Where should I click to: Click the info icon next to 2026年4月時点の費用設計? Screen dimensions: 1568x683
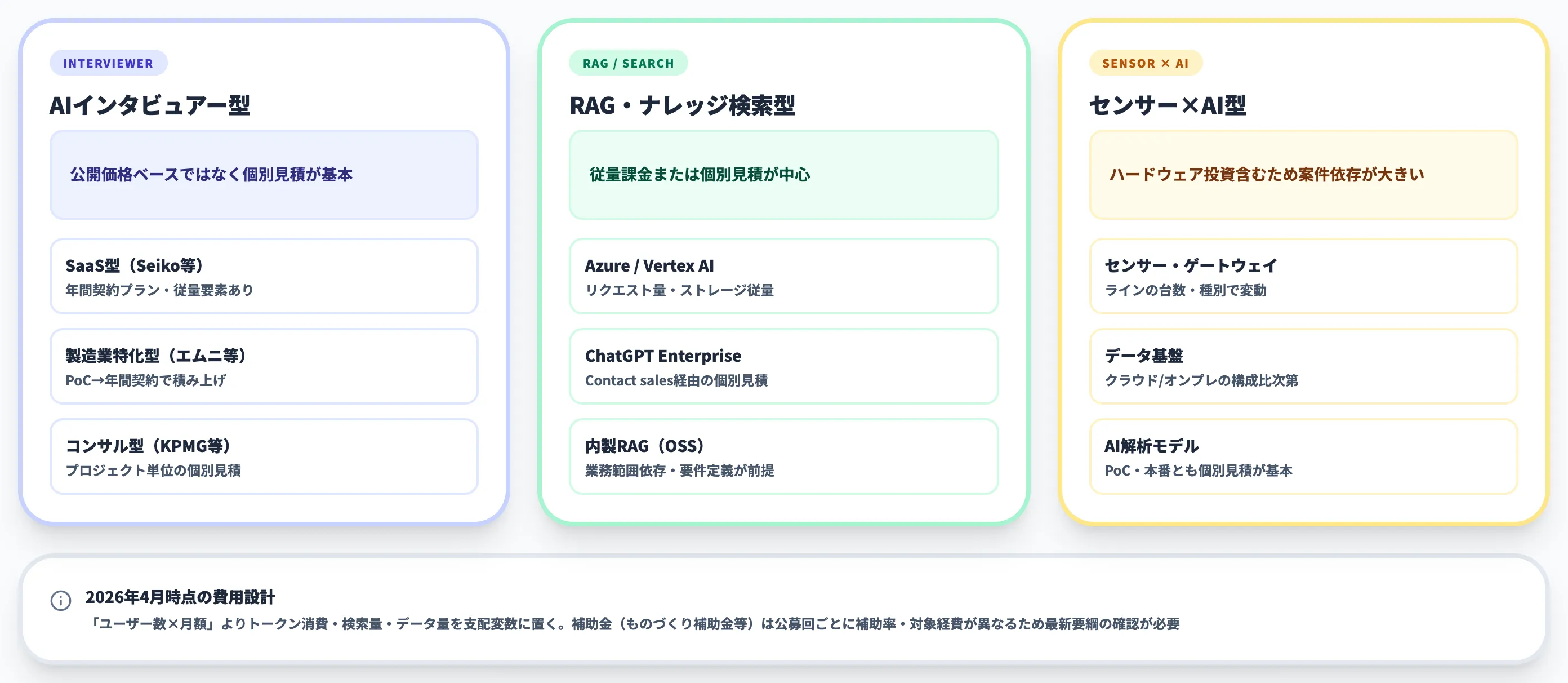(60, 600)
